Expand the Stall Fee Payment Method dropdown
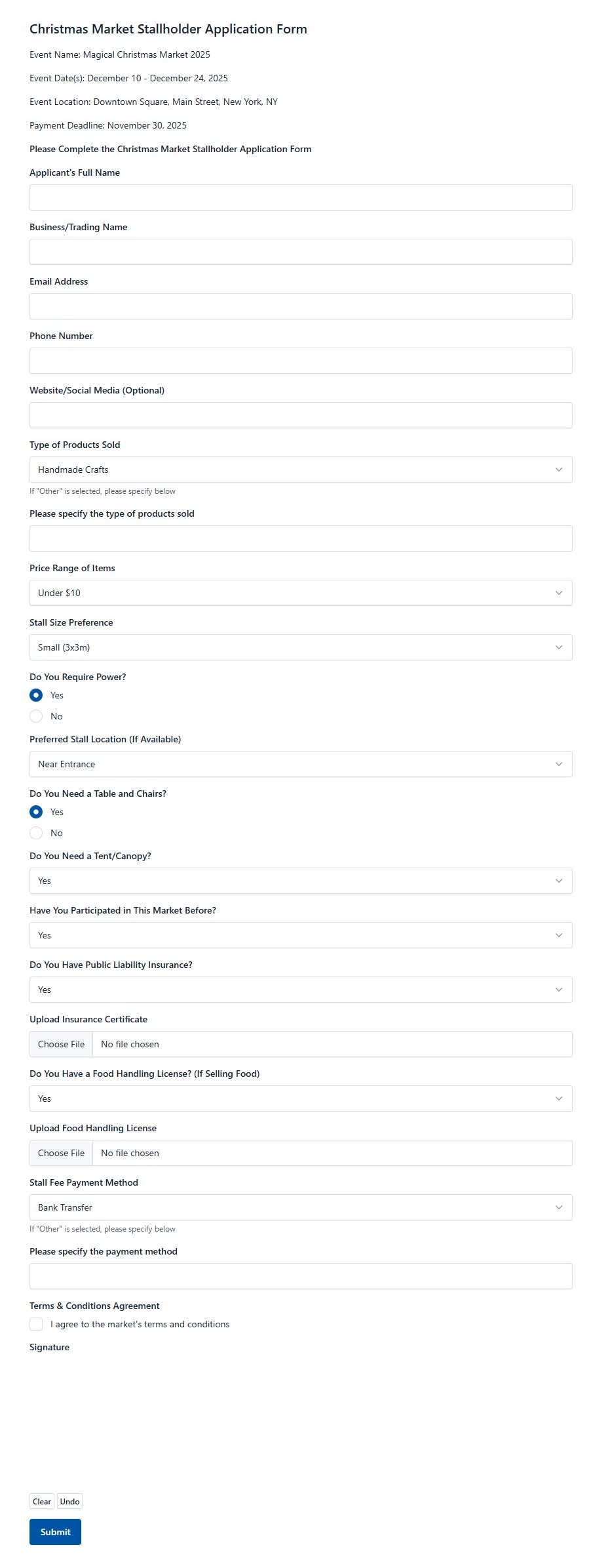 click(x=301, y=1207)
